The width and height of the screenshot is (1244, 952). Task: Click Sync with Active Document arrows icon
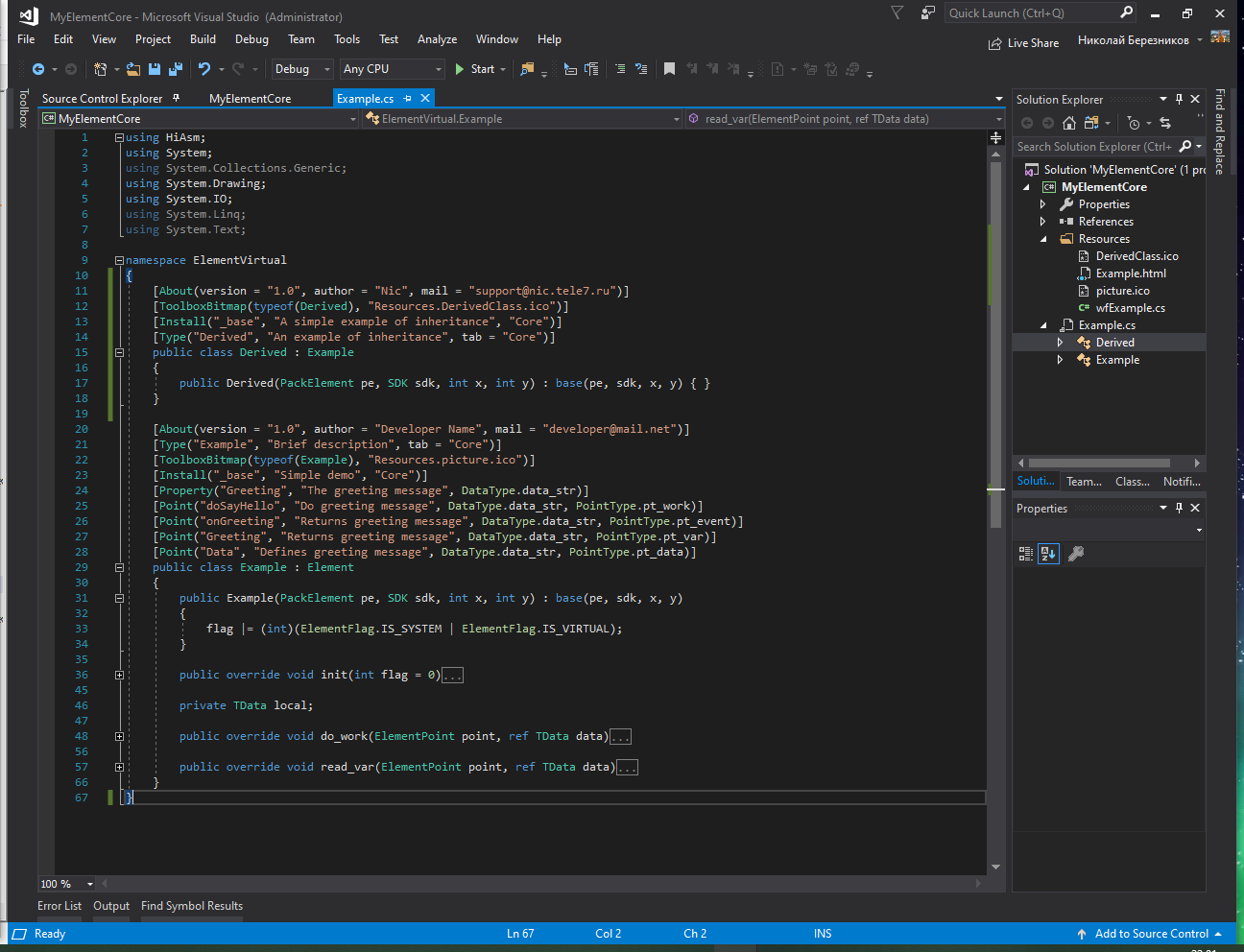click(1165, 123)
